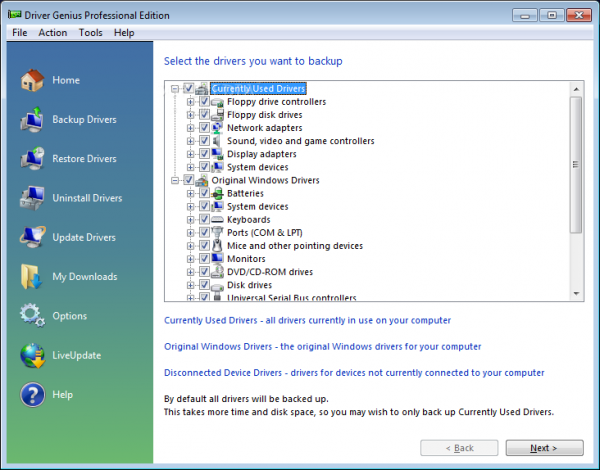Screen dimensions: 600x470
Task: Click the Floppy drive controllers device icon
Action: 217,102
